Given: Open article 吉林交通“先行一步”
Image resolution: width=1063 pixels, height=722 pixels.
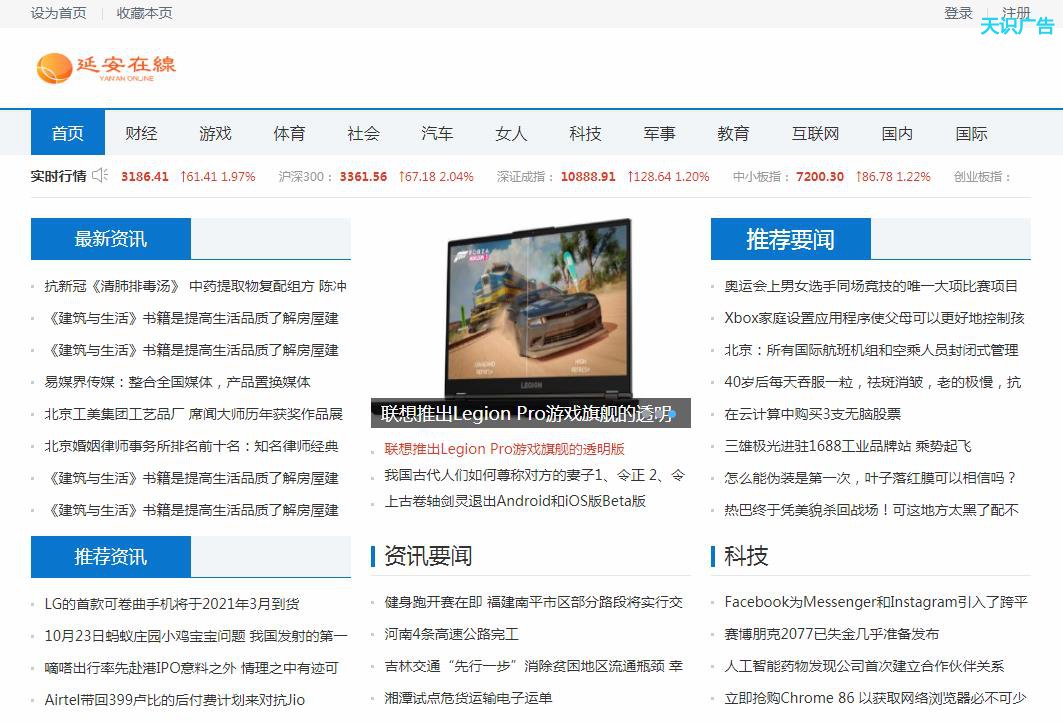Looking at the screenshot, I should pyautogui.click(x=534, y=666).
